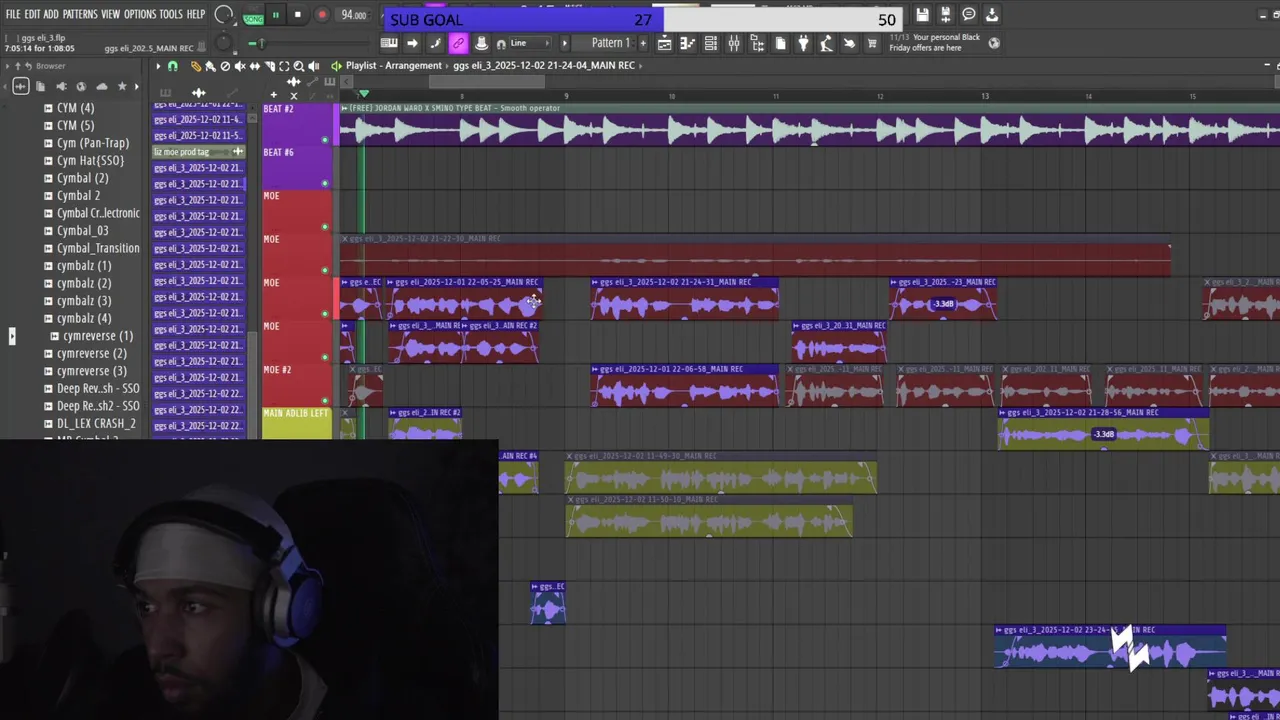Open the Channel rack icon

711,43
